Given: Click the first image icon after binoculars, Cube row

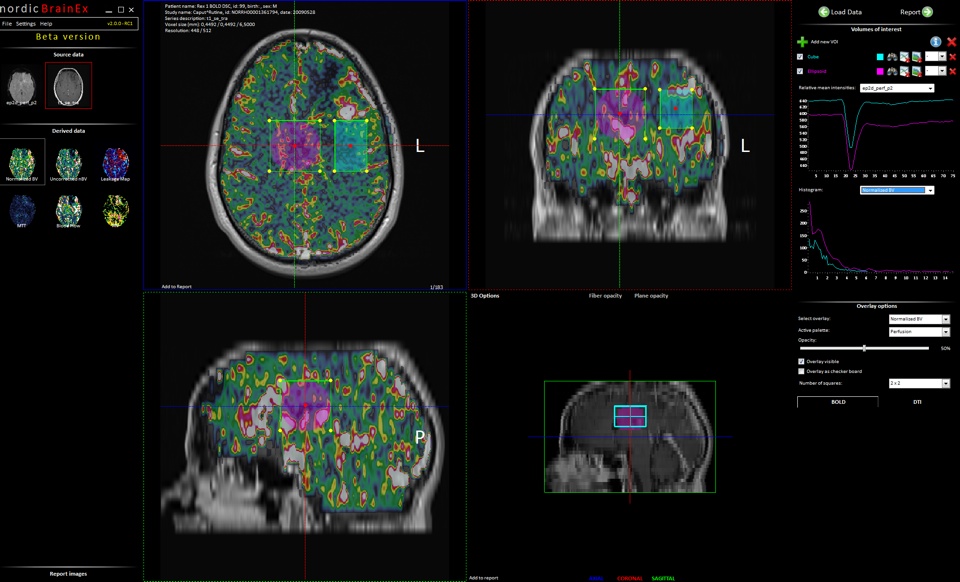Looking at the screenshot, I should coord(904,57).
